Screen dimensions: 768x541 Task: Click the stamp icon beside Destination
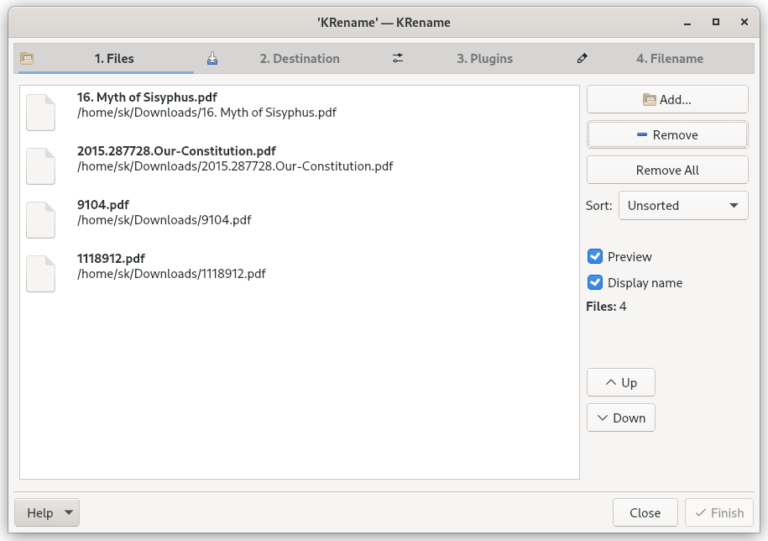(x=212, y=59)
